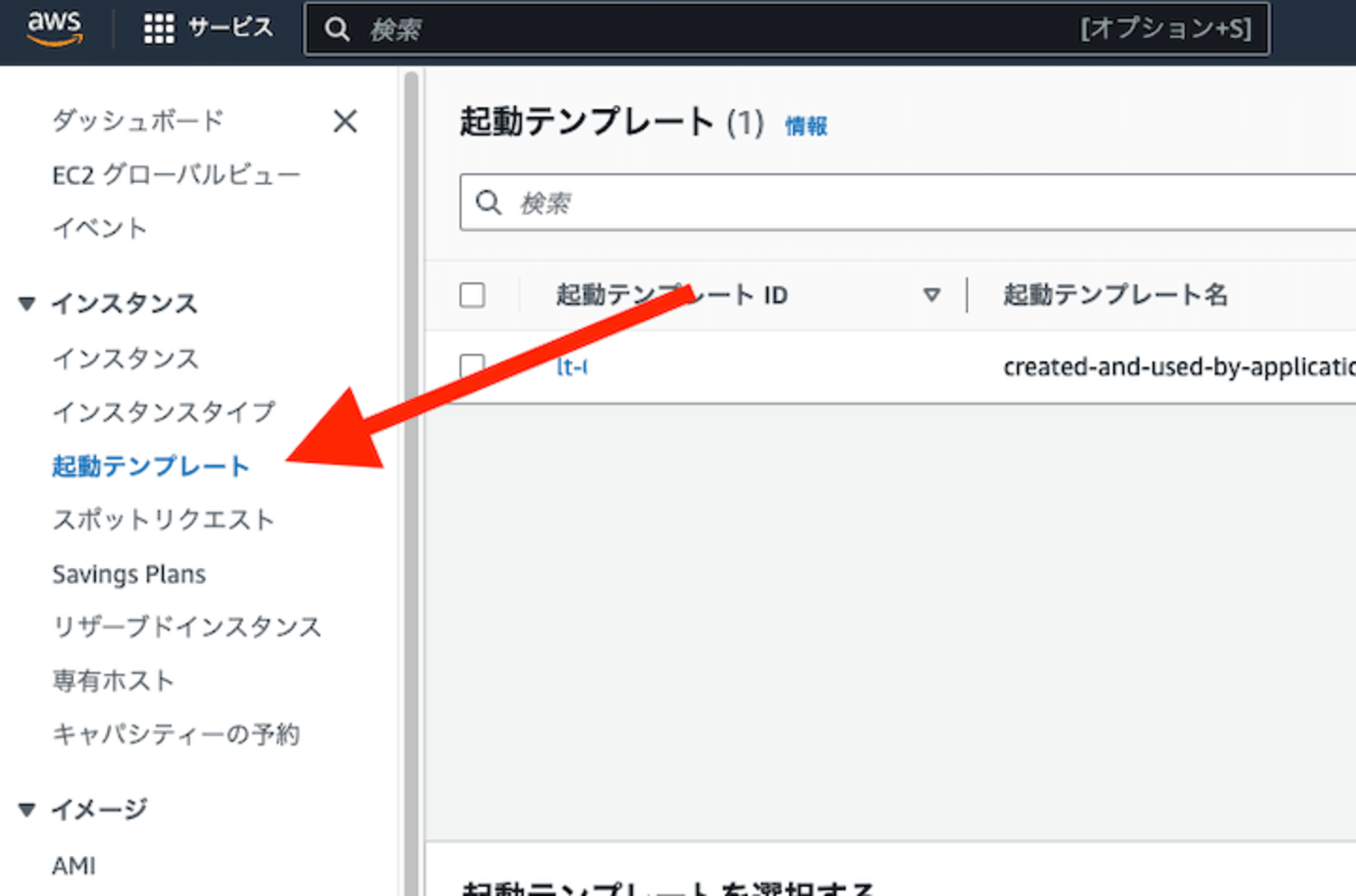The height and width of the screenshot is (896, 1356).
Task: Click the 起動テンプレート ID column header text
Action: tap(672, 295)
